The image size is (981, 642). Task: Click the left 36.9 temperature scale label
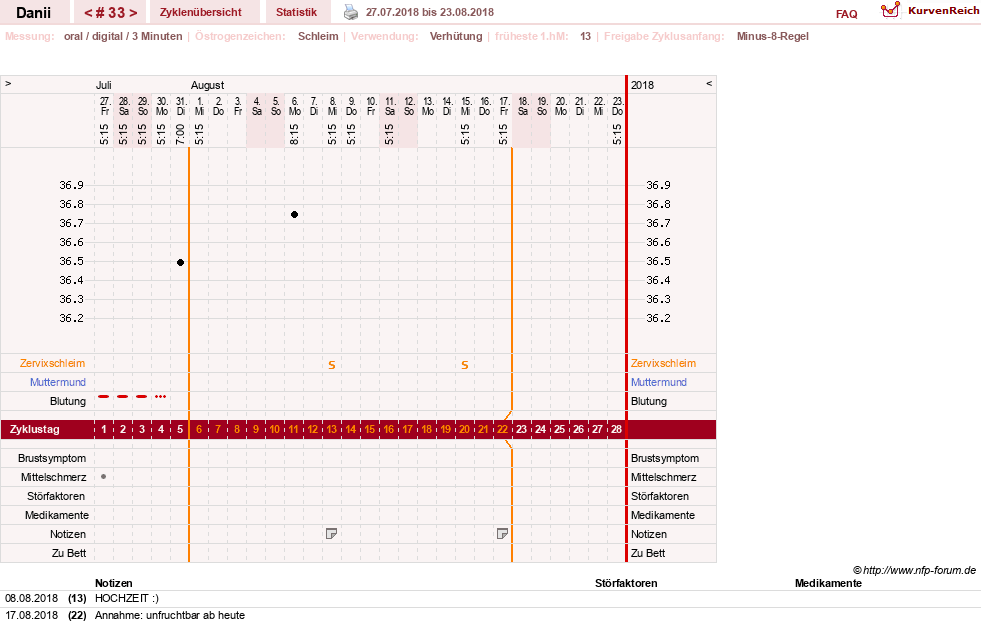(x=71, y=185)
